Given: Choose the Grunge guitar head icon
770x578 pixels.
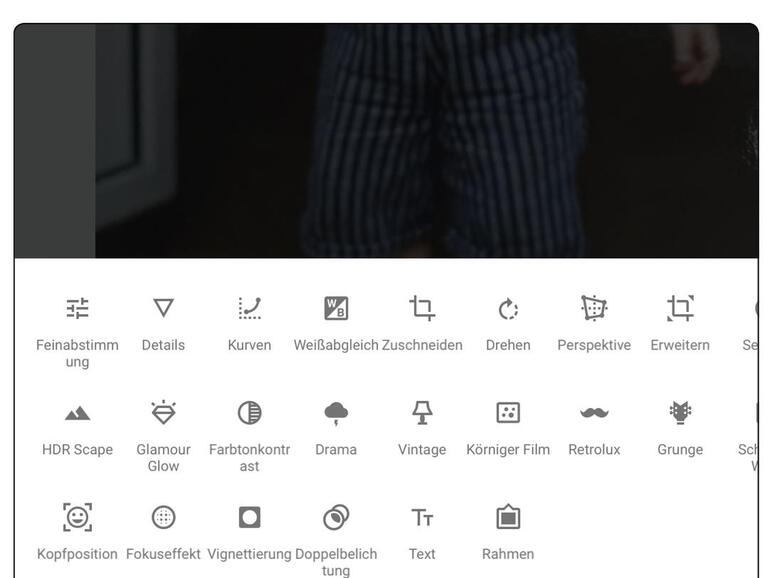Looking at the screenshot, I should pos(680,413).
